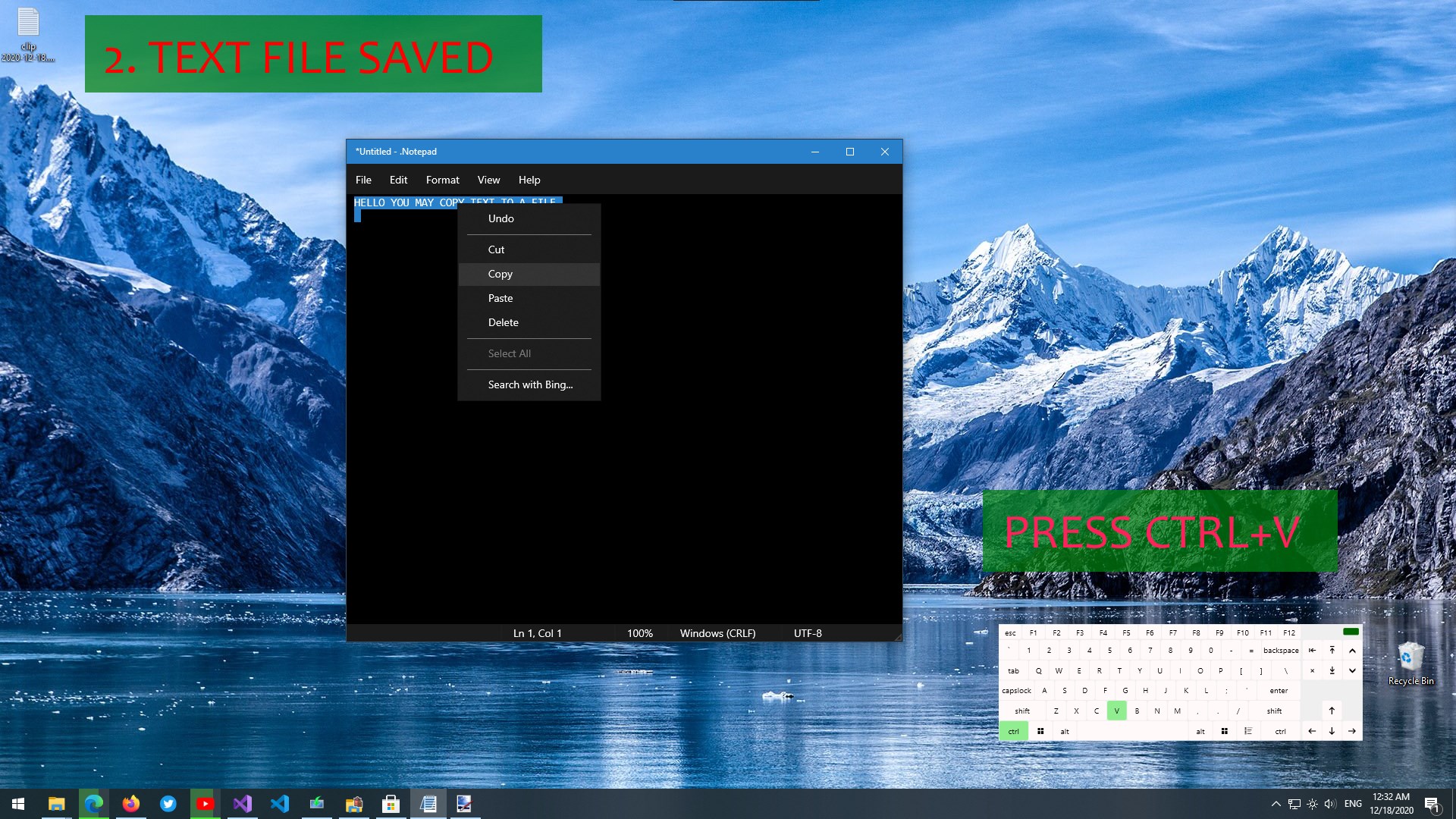The image size is (1456, 819).
Task: Open the Format menu in Notepad
Action: click(x=442, y=180)
